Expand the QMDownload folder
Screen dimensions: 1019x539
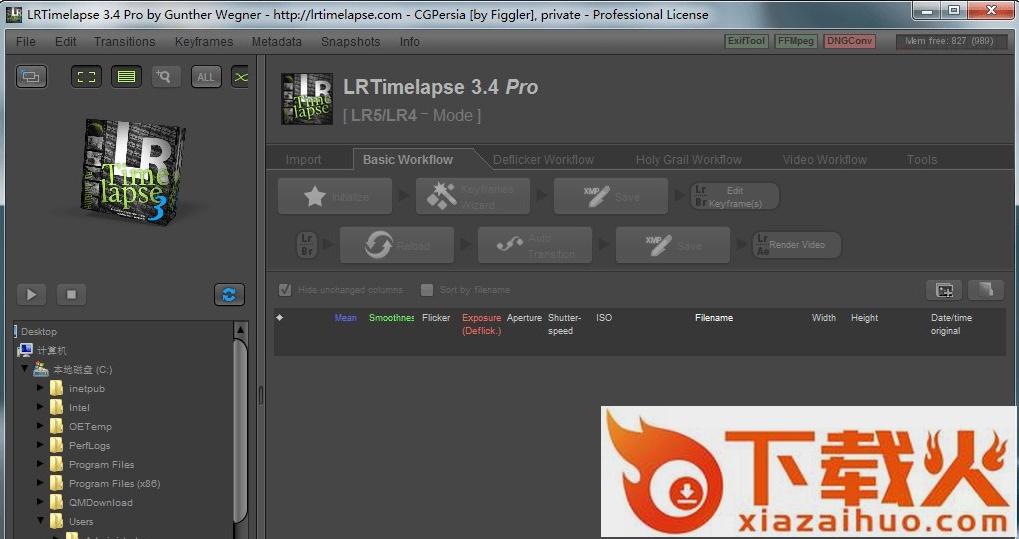coord(40,501)
